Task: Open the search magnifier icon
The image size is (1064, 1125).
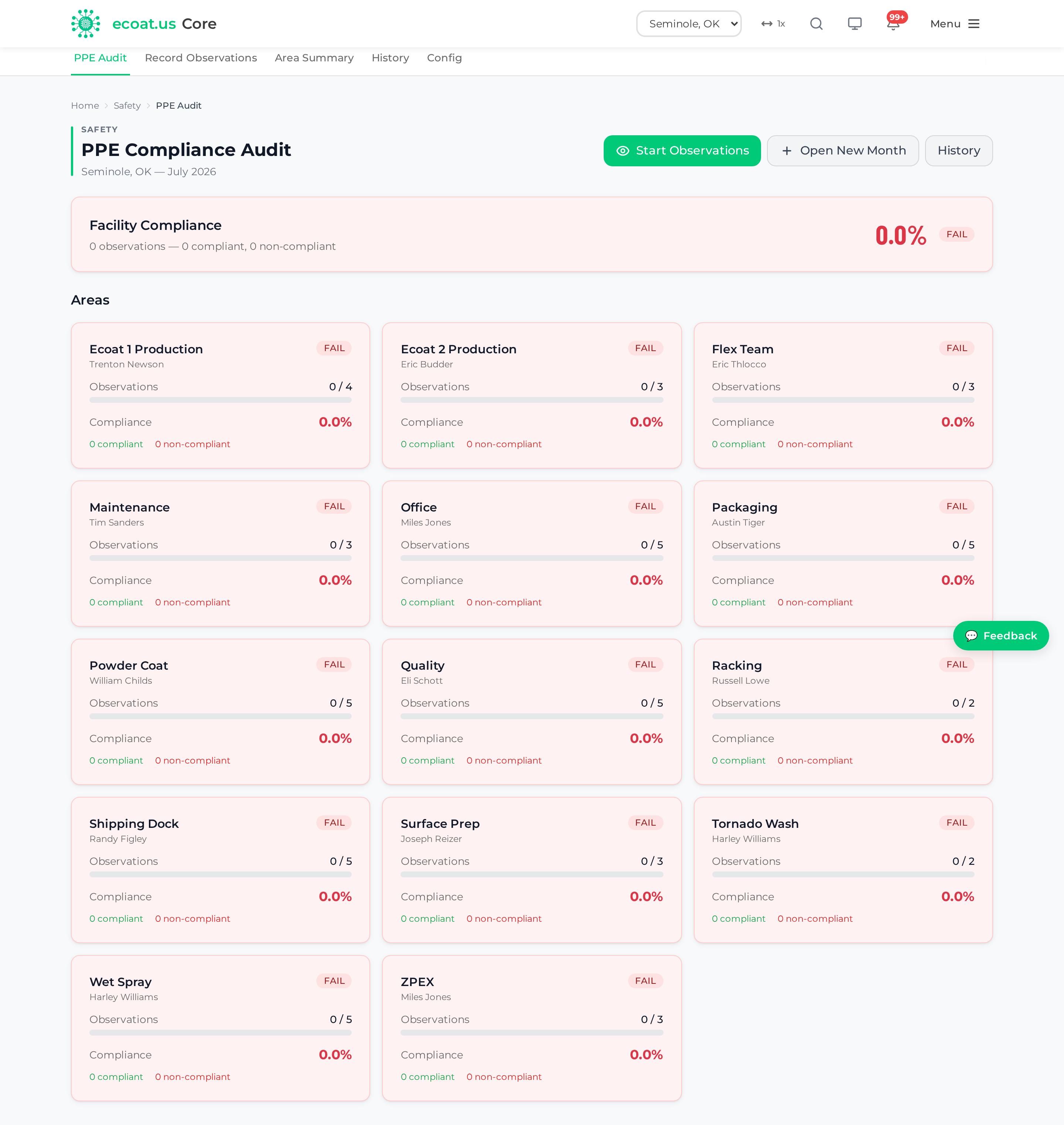Action: pyautogui.click(x=816, y=24)
